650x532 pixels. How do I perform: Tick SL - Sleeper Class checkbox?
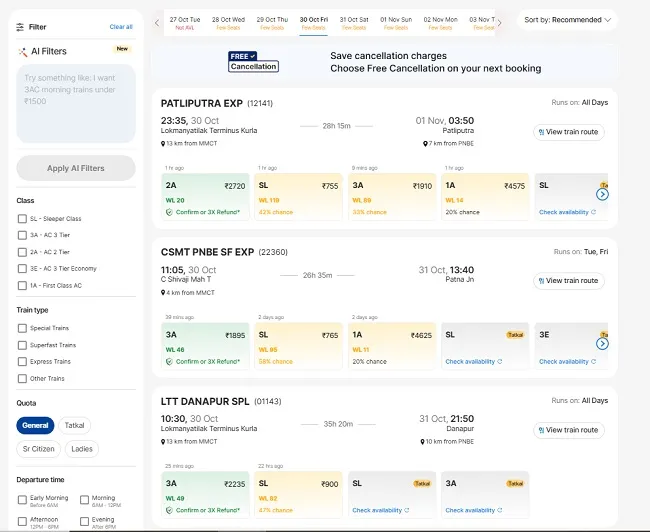[x=22, y=219]
